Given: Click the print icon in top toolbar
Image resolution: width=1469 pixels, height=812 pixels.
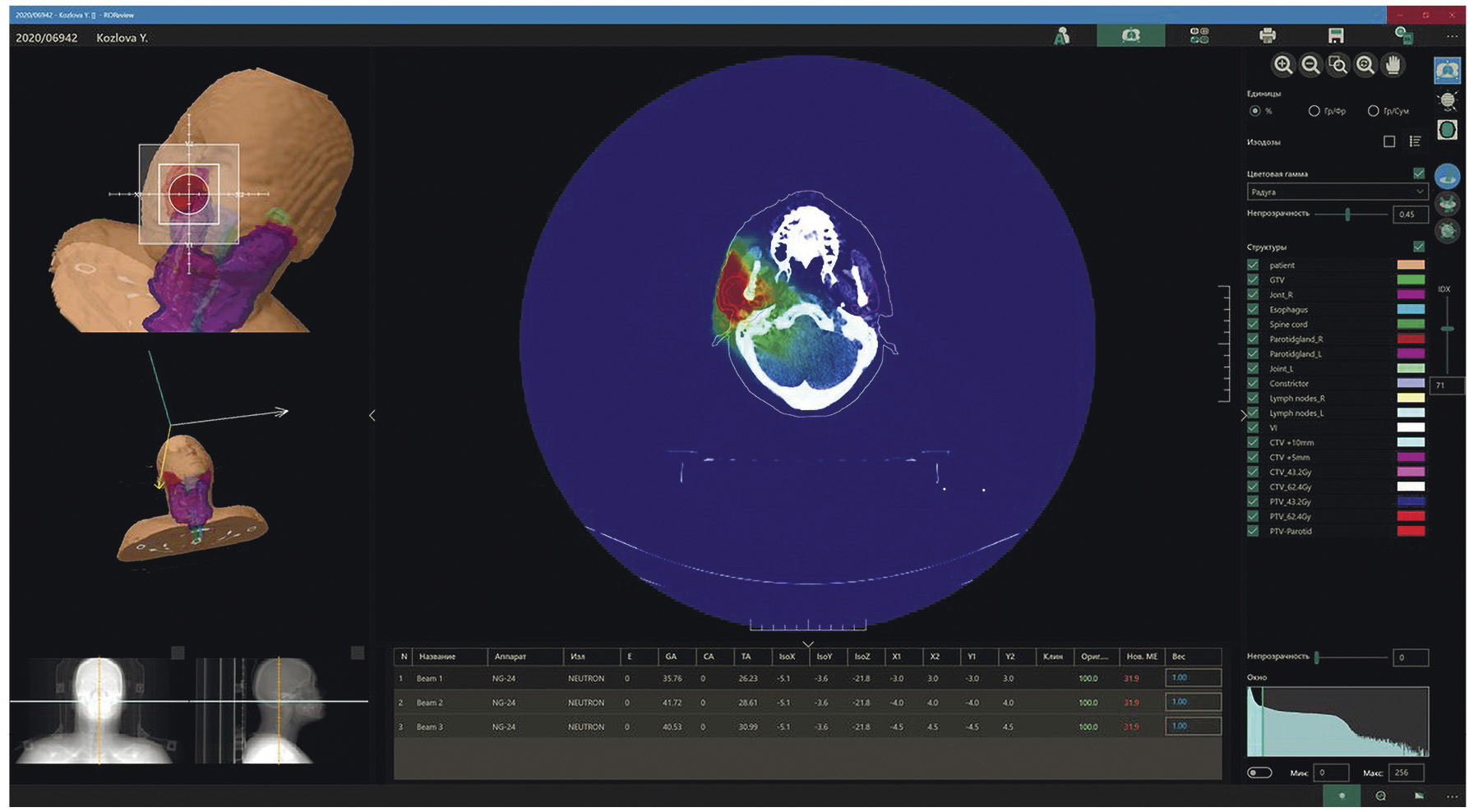Looking at the screenshot, I should [1267, 35].
